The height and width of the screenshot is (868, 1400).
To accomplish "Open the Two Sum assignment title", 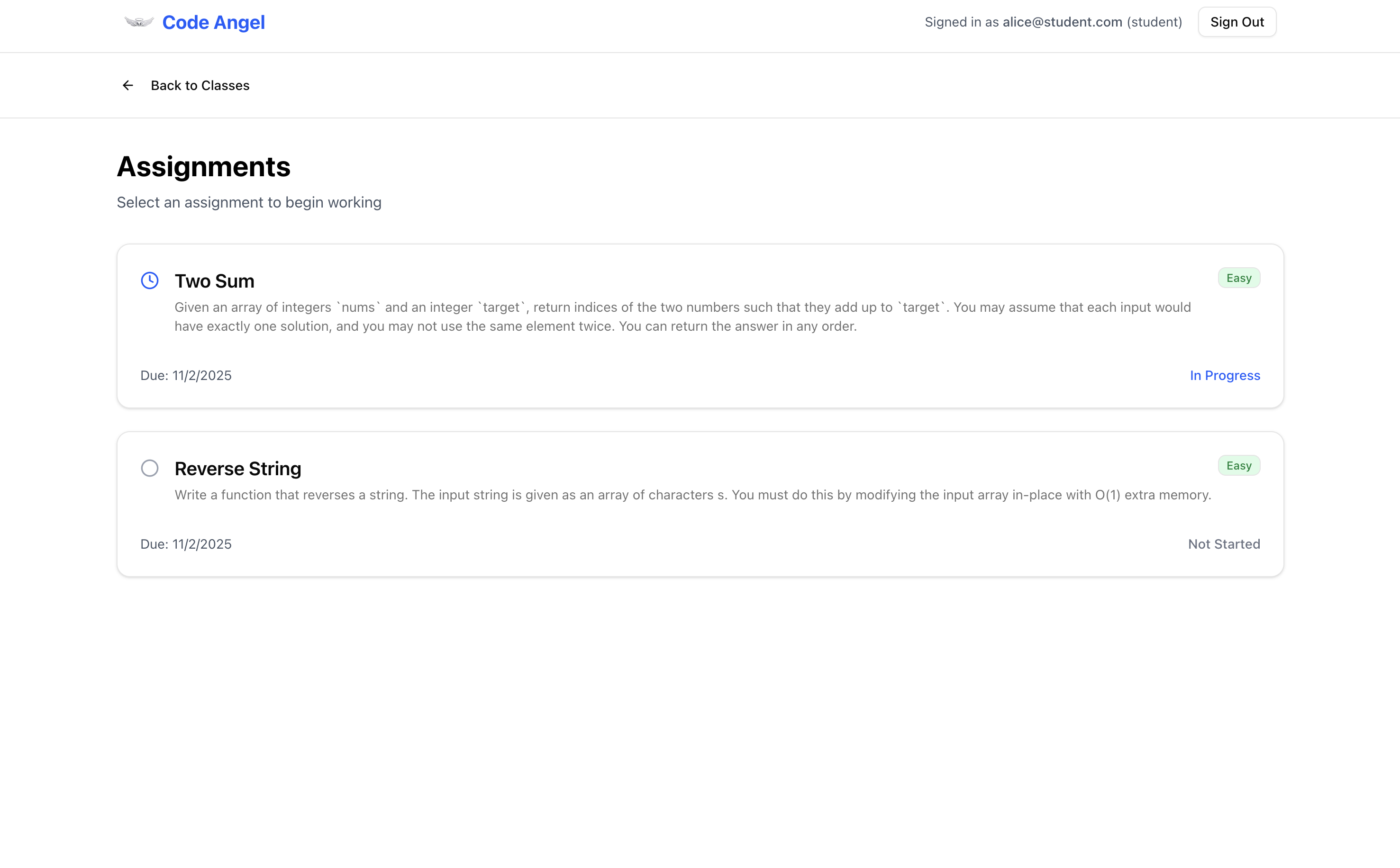I will (214, 280).
